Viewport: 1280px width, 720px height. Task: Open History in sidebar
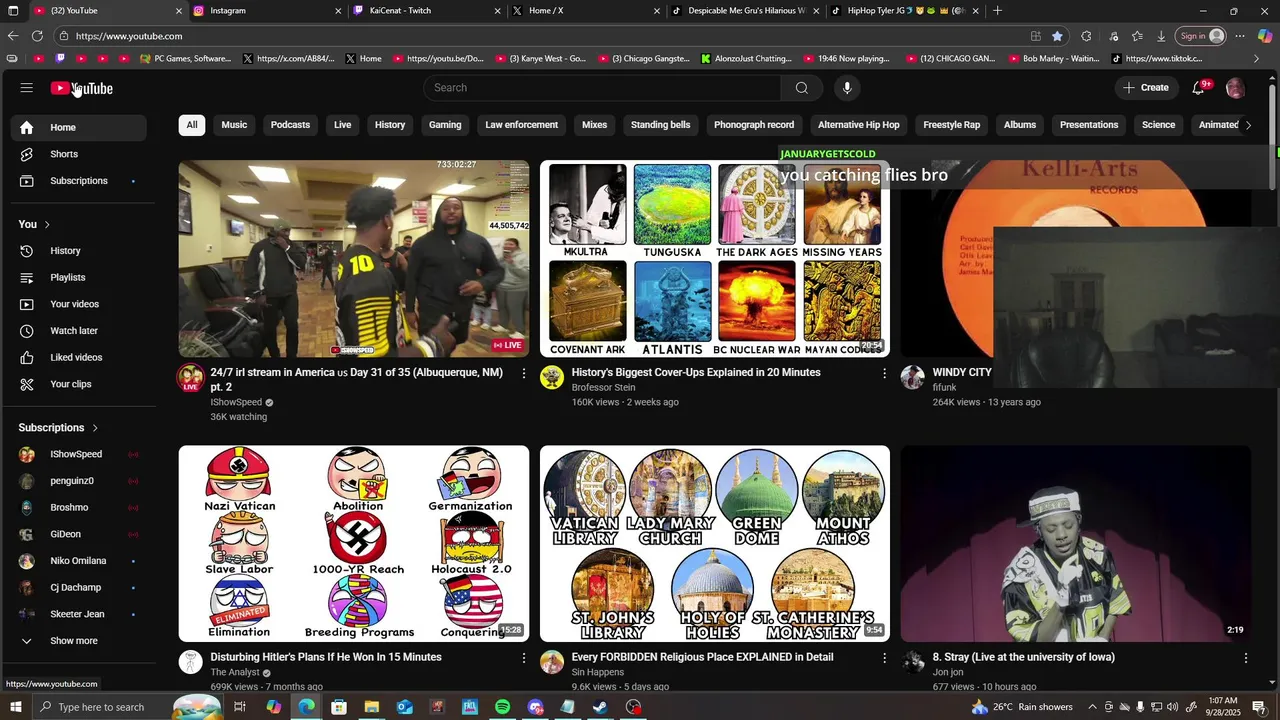[x=78, y=251]
